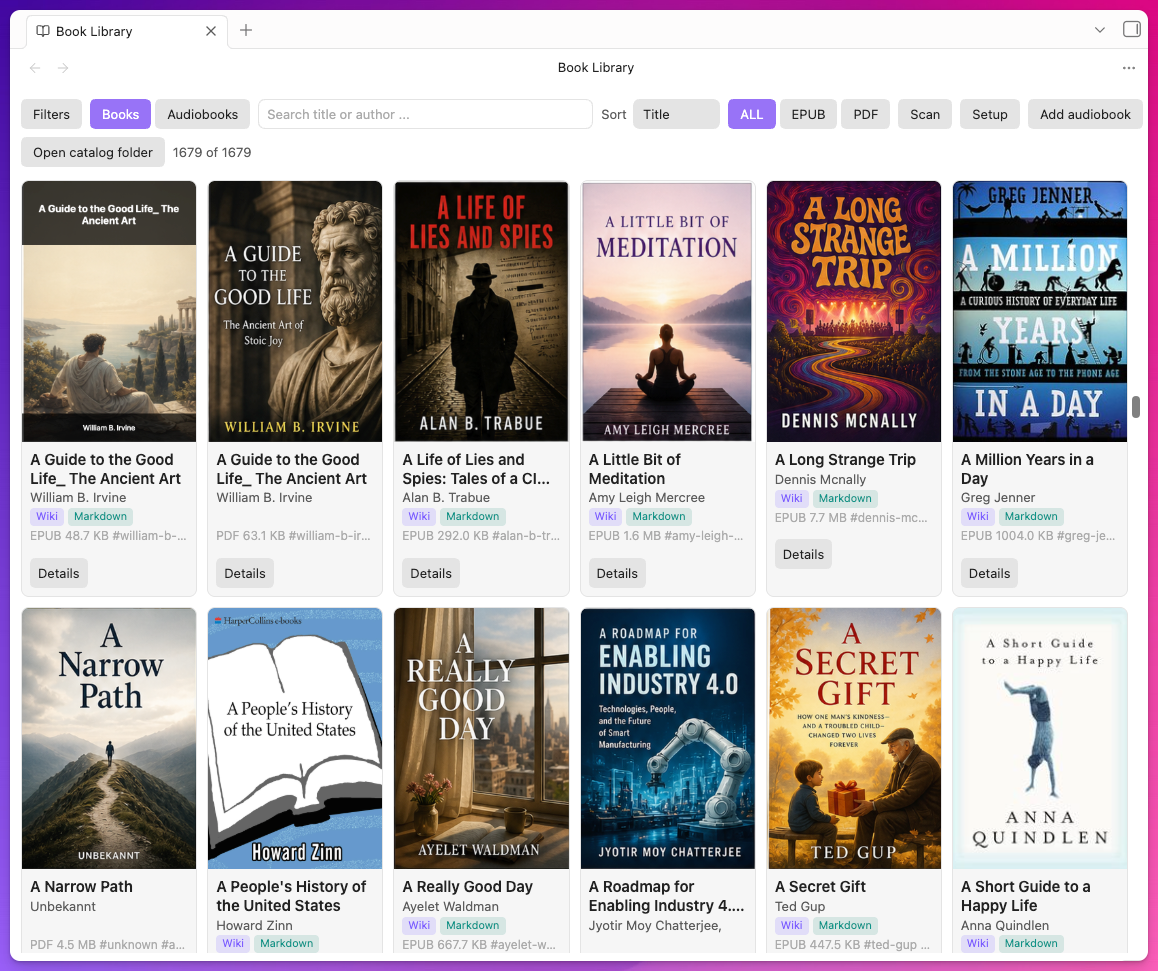Click the A Long Strange Trip title text
The height and width of the screenshot is (971, 1158).
coord(845,459)
